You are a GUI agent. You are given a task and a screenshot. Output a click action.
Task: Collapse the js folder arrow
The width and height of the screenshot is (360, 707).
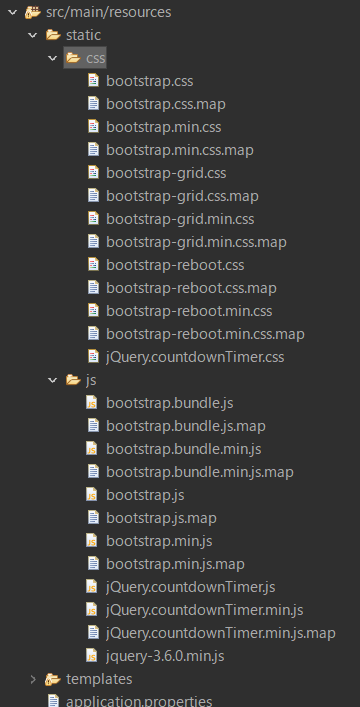[x=53, y=380]
